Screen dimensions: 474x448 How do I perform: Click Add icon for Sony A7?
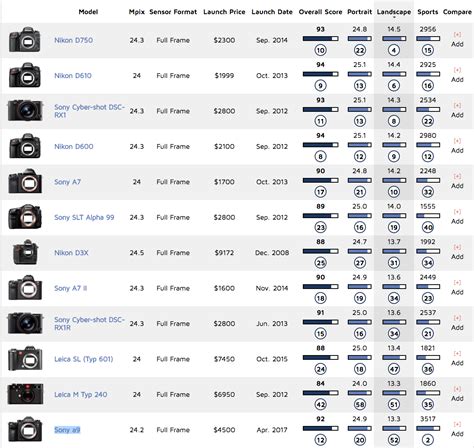pyautogui.click(x=457, y=181)
